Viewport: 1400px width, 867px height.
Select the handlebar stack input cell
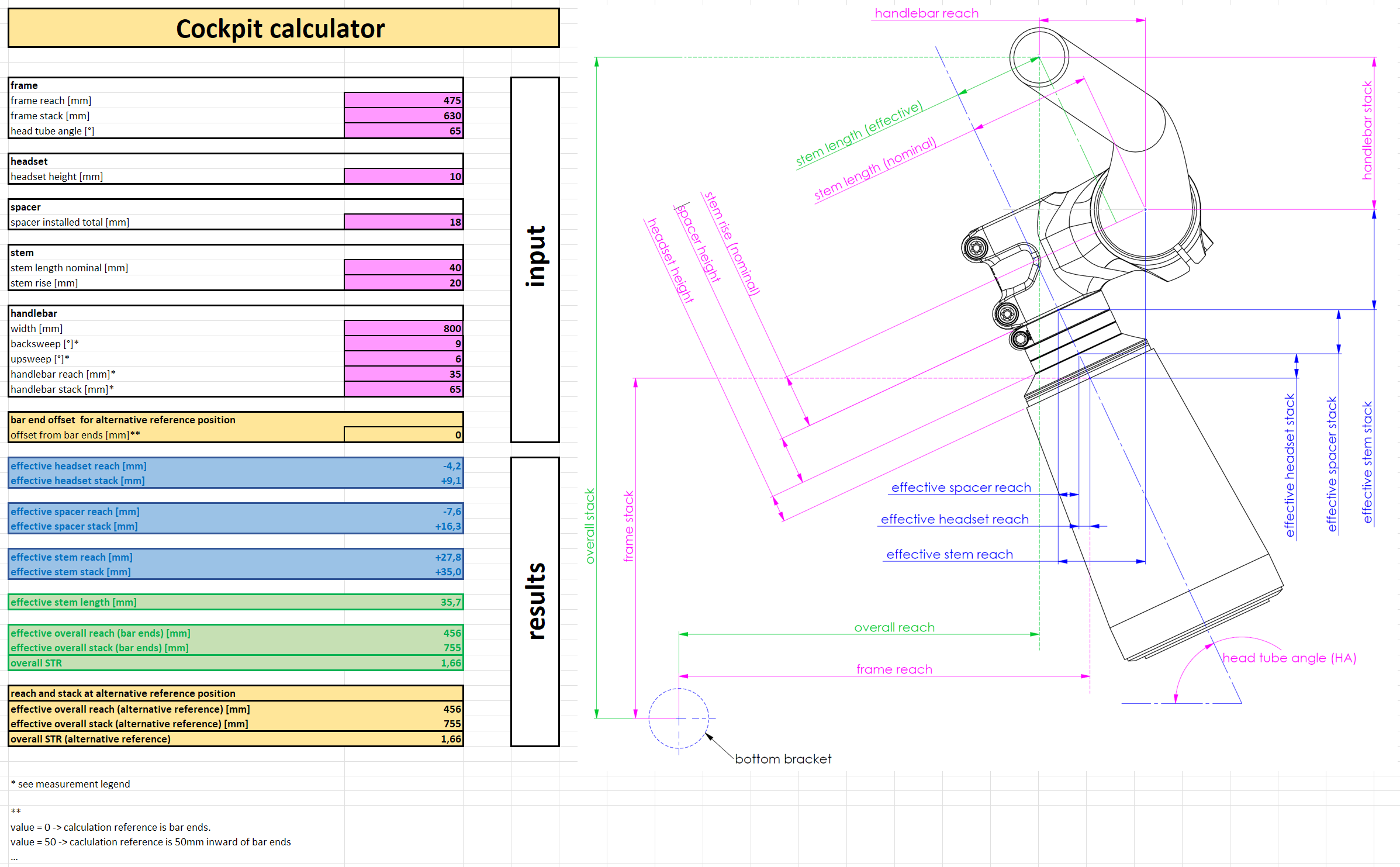point(403,389)
